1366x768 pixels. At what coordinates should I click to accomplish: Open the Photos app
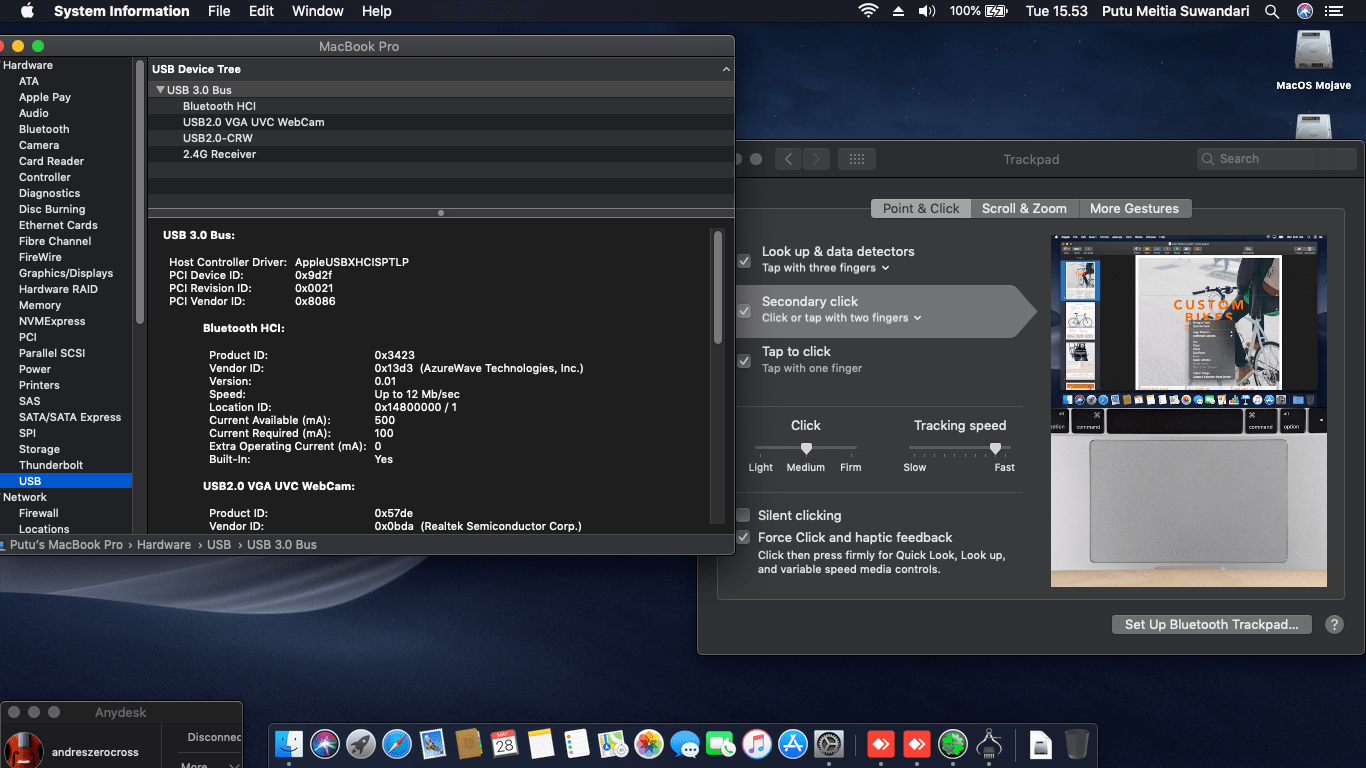pos(649,744)
